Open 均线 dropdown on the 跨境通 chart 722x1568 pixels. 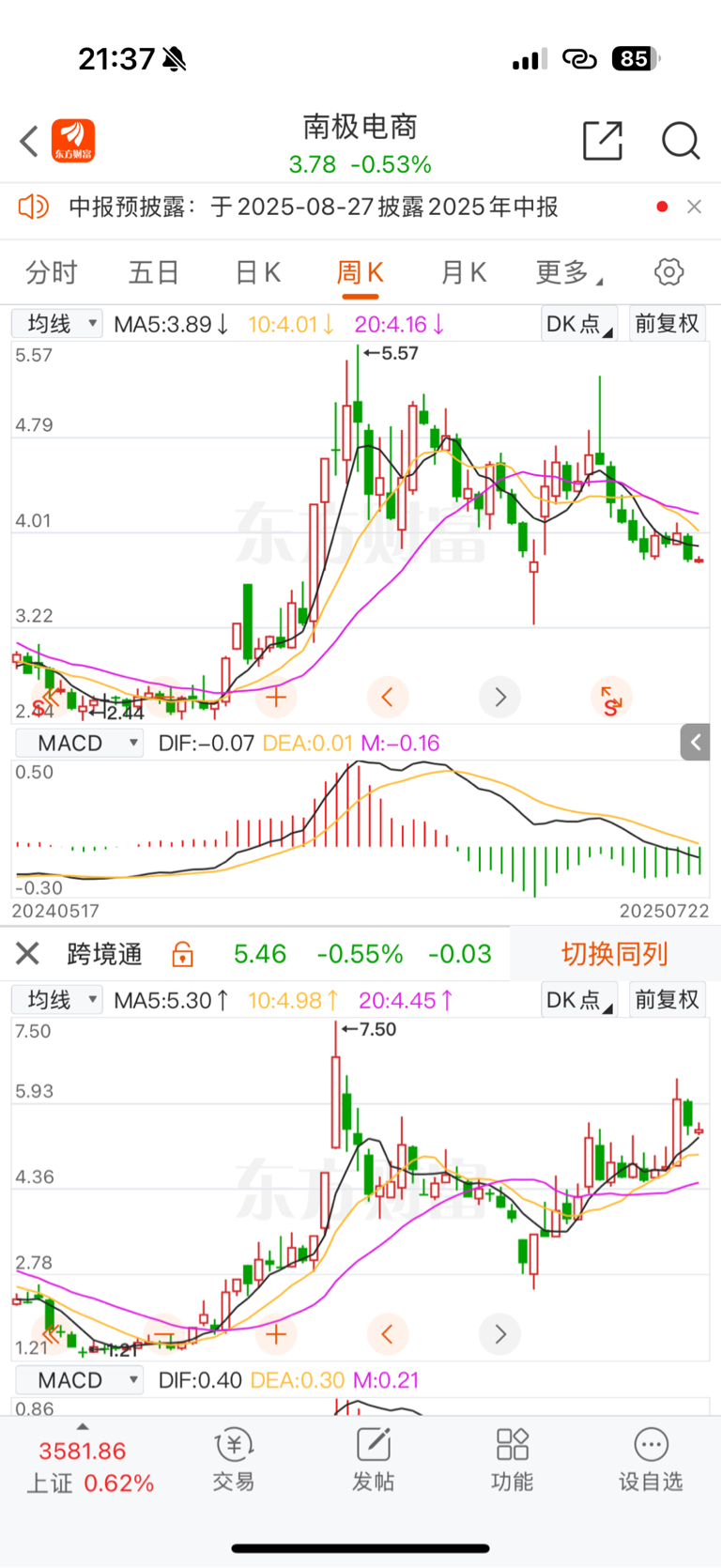56,1000
